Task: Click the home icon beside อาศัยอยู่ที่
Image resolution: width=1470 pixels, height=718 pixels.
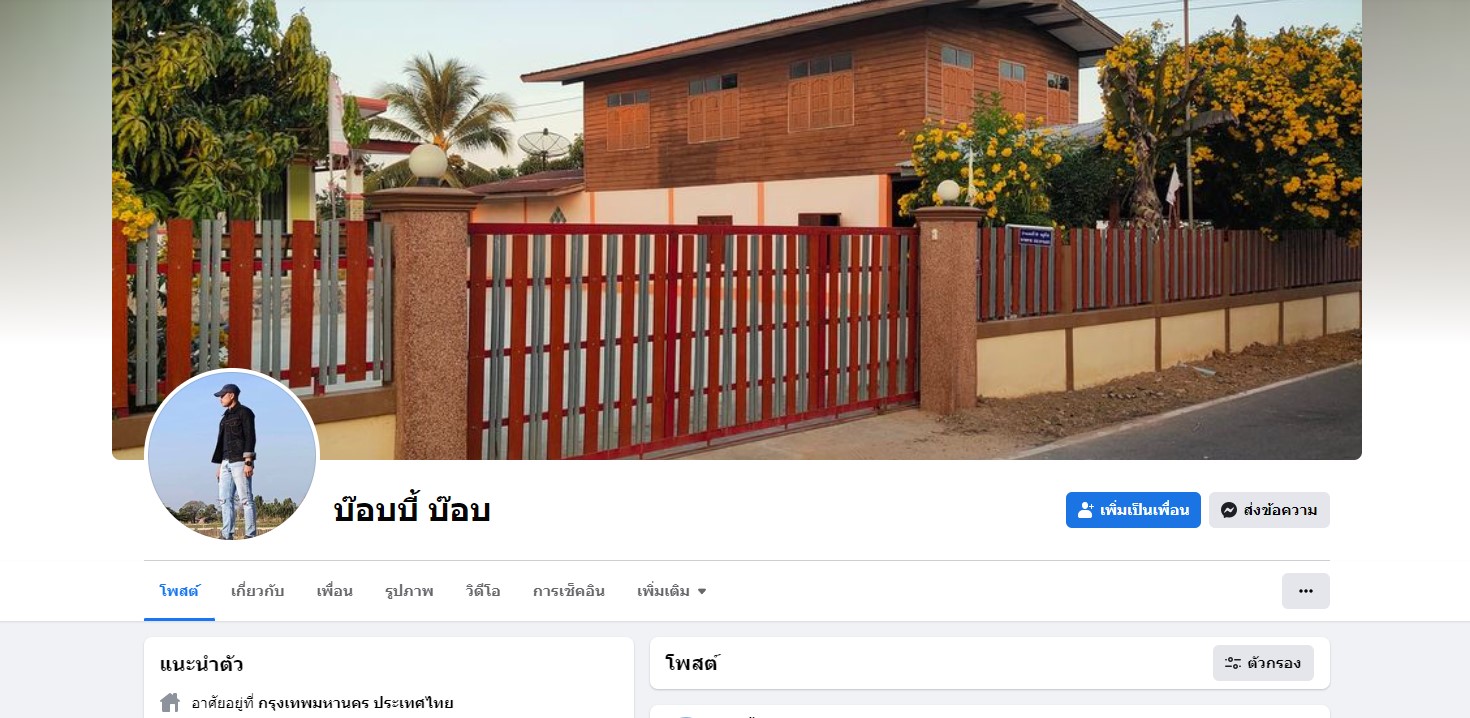Action: (x=170, y=703)
